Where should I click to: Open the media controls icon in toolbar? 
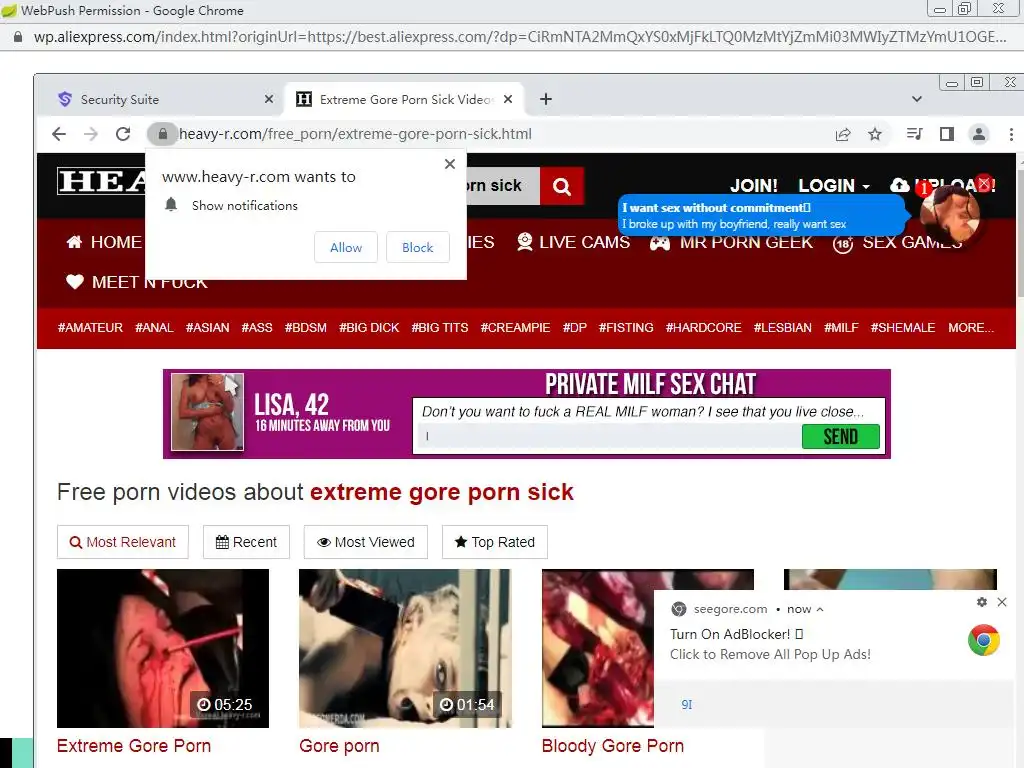point(914,135)
